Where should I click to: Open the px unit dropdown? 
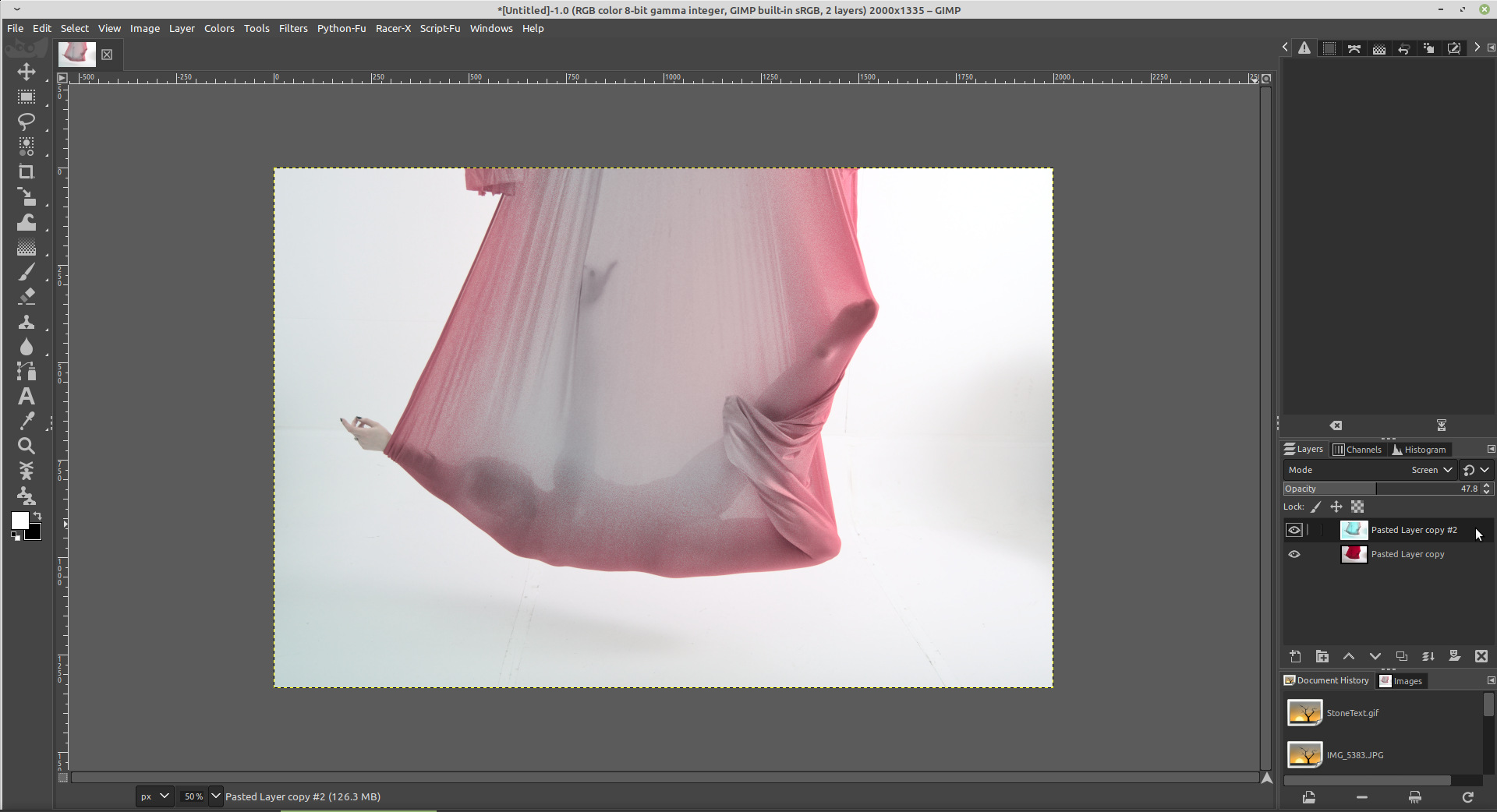[x=154, y=796]
